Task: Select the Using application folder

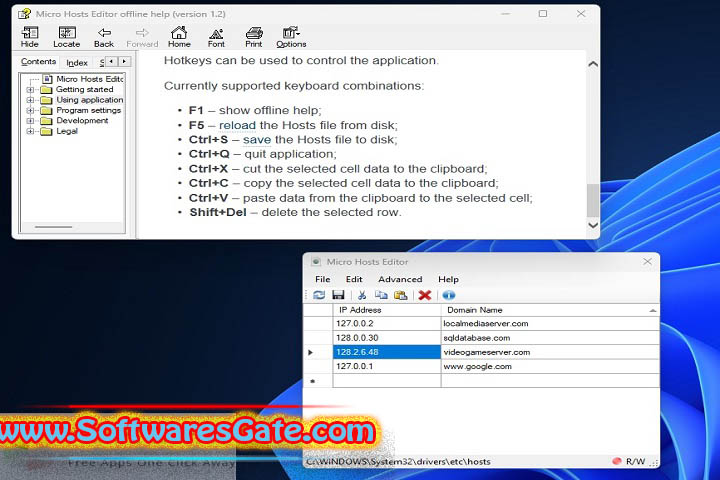Action: point(82,100)
